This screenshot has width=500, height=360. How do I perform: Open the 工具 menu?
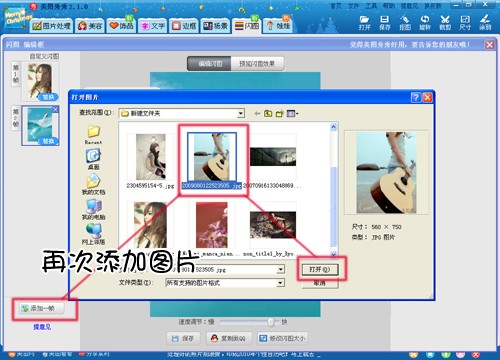371,6
